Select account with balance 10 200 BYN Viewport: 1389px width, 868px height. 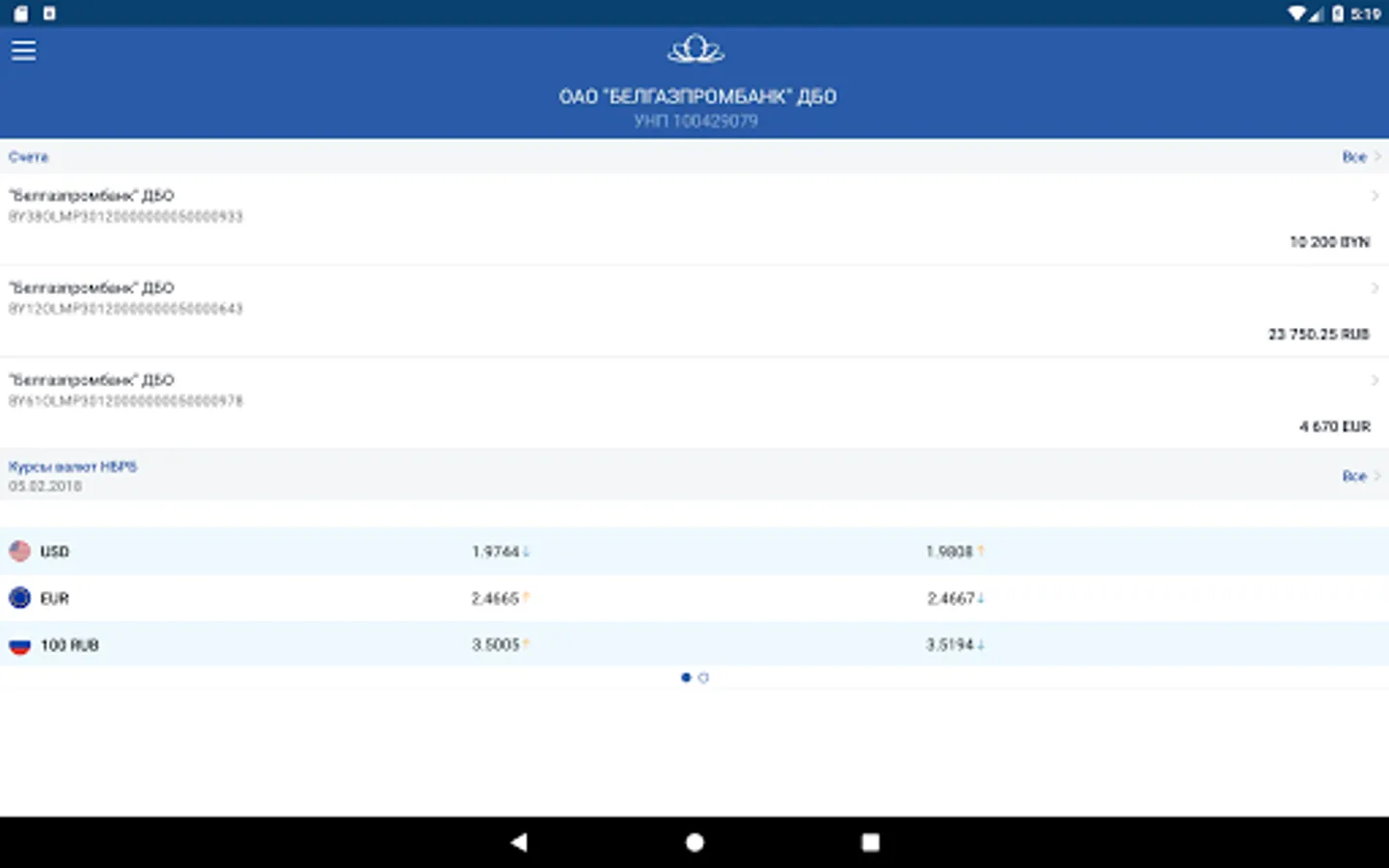(694, 219)
